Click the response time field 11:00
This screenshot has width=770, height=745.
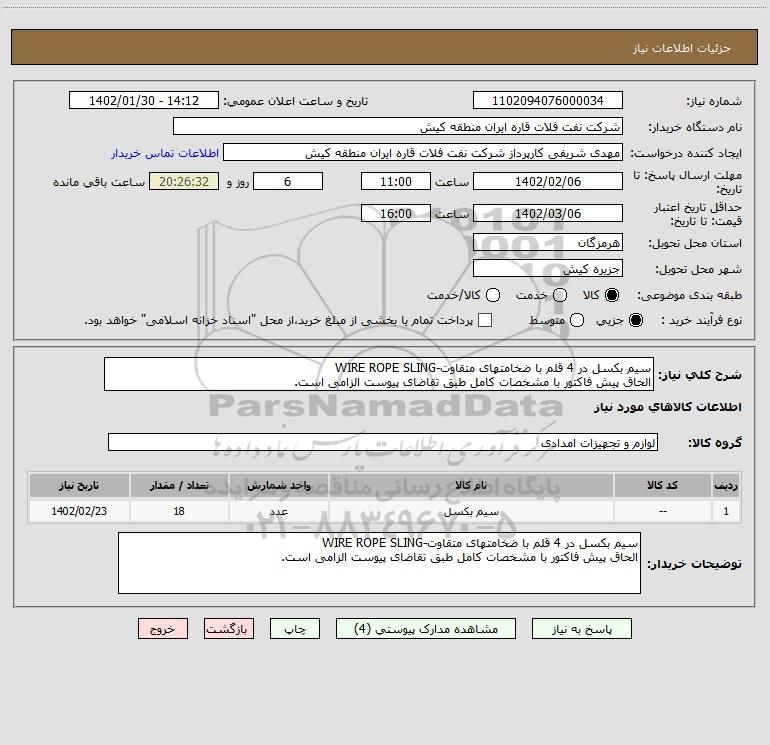[x=396, y=181]
